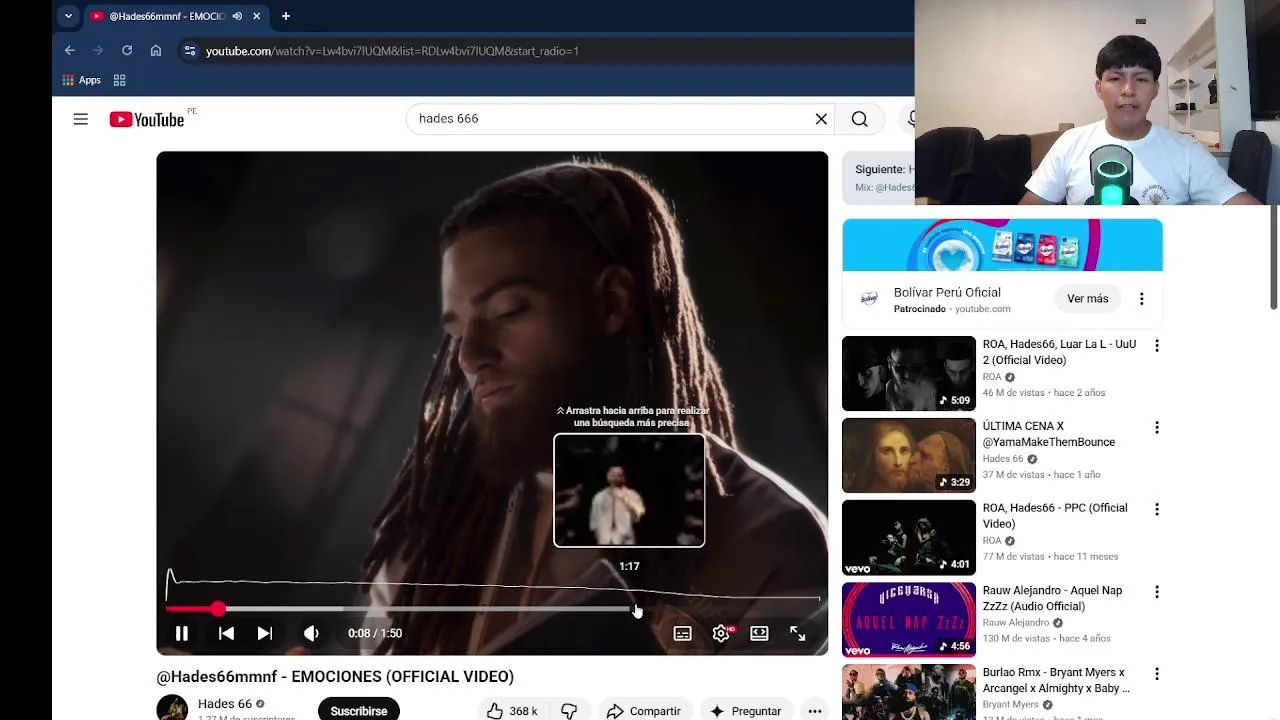Open options for Burlao Rmx video
The image size is (1280, 720).
[x=1157, y=674]
